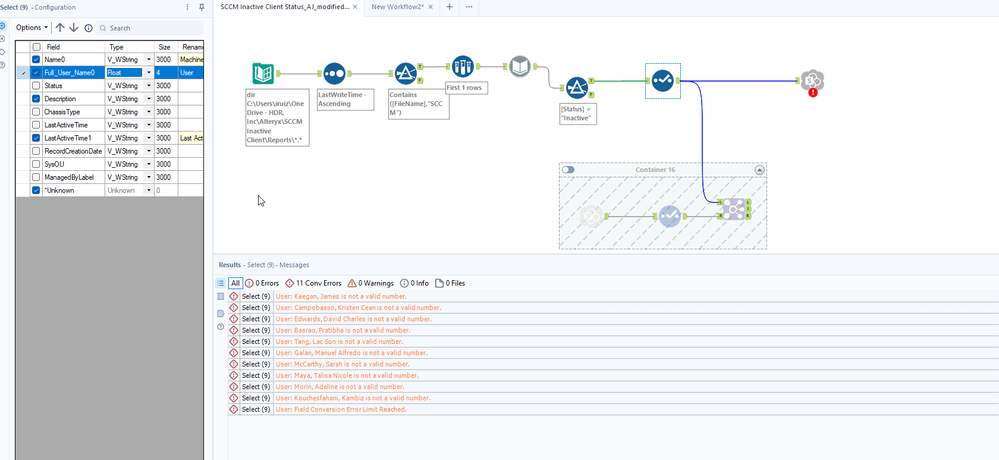Open type dropdown for Description field
Viewport: 999px width, 460px height.
point(149,99)
